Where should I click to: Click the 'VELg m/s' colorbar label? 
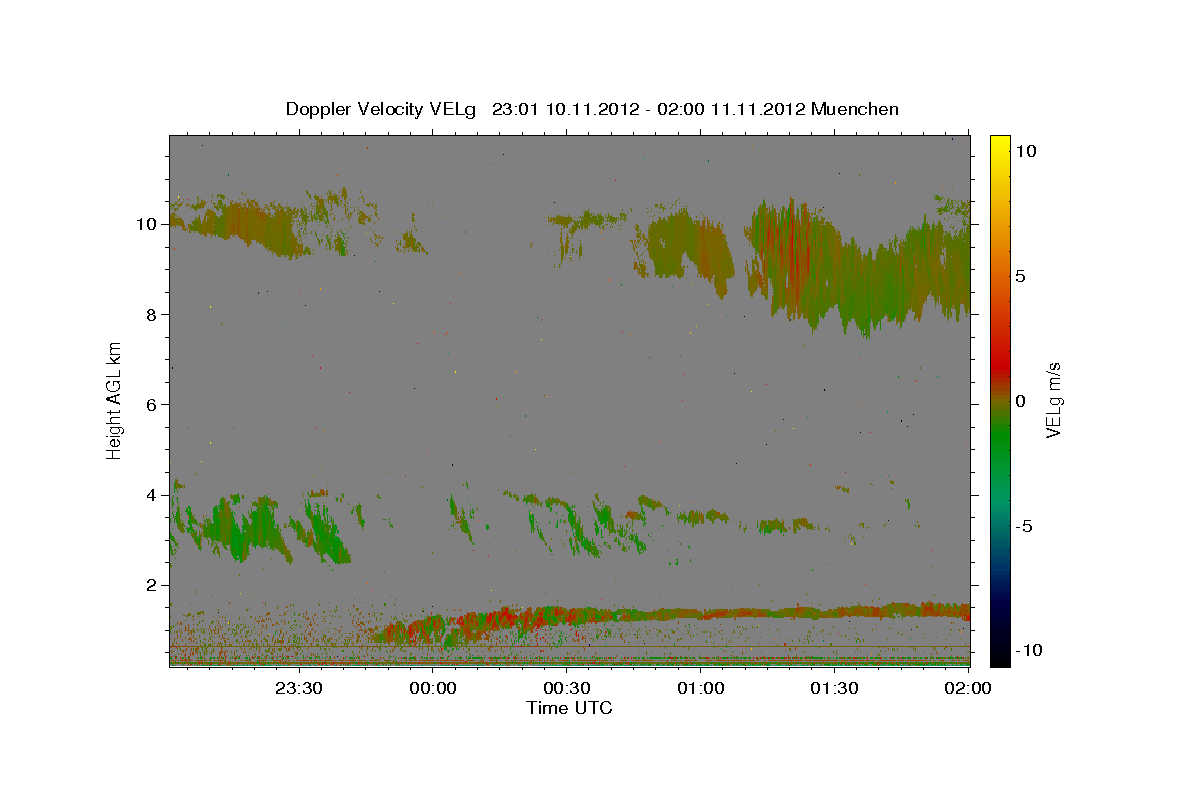[x=1053, y=400]
